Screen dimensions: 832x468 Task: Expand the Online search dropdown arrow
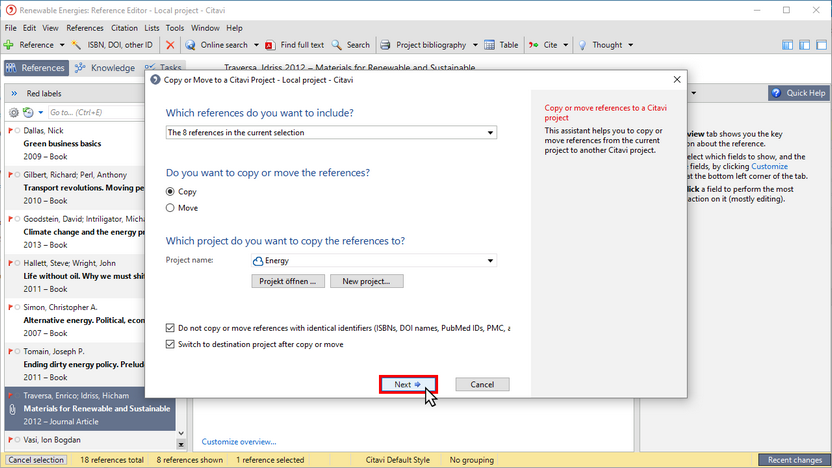pos(256,45)
